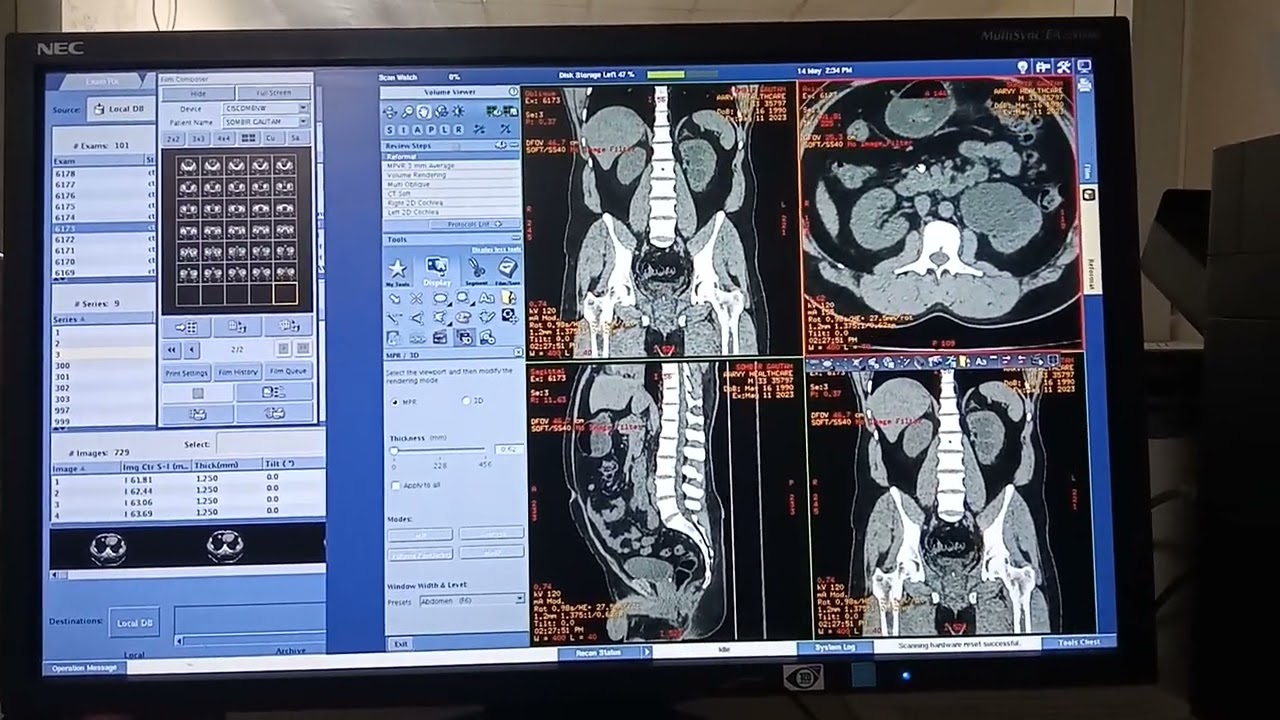The width and height of the screenshot is (1280, 720).
Task: Select the pan hand tool in Volume Viewer
Action: [424, 112]
